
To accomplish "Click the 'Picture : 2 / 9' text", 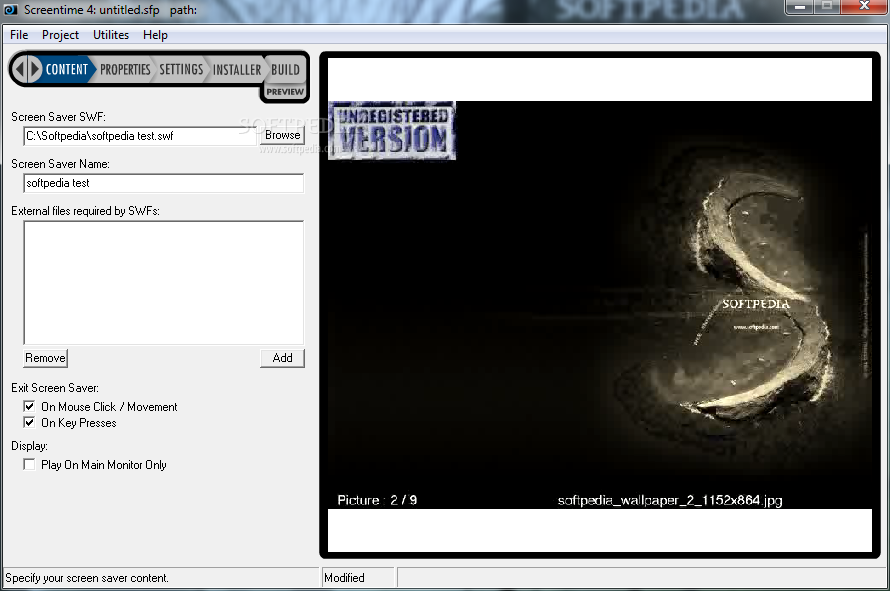I will [377, 500].
